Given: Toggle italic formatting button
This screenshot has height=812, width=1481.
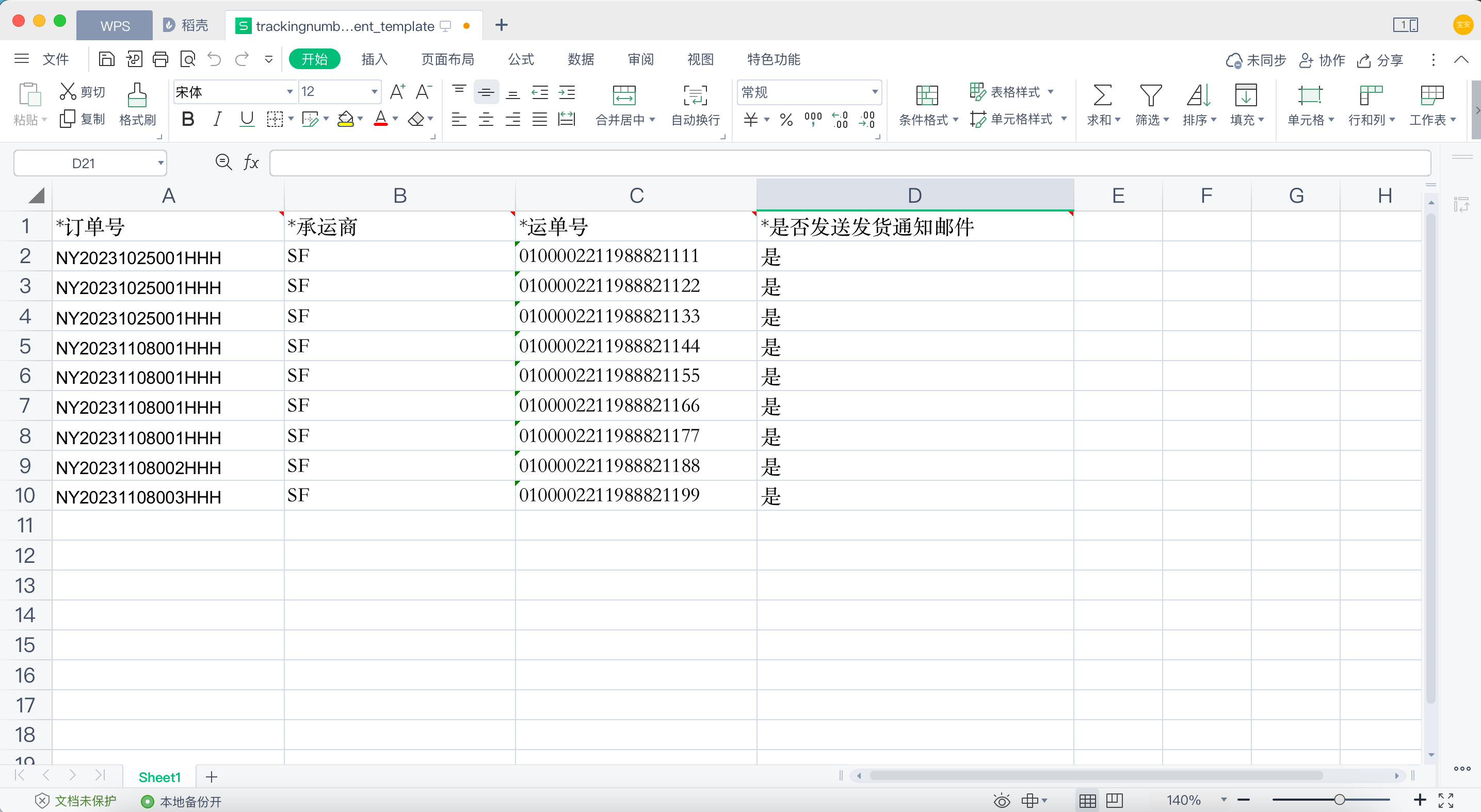Looking at the screenshot, I should [217, 120].
